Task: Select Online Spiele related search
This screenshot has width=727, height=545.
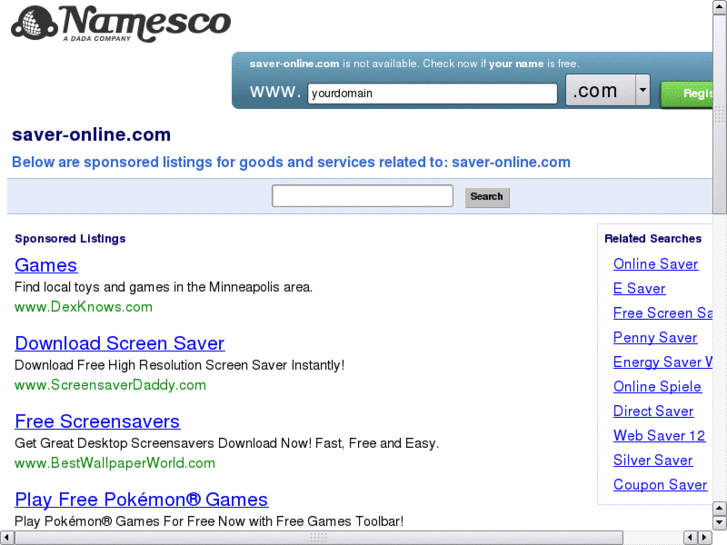Action: pyautogui.click(x=657, y=387)
